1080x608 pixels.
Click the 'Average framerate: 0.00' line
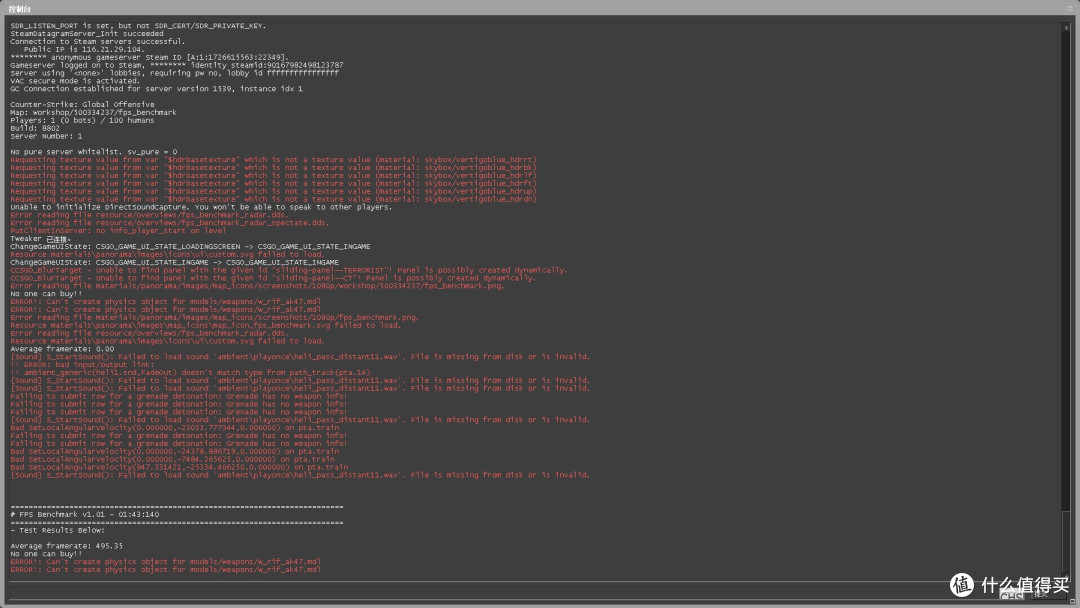tap(62, 349)
